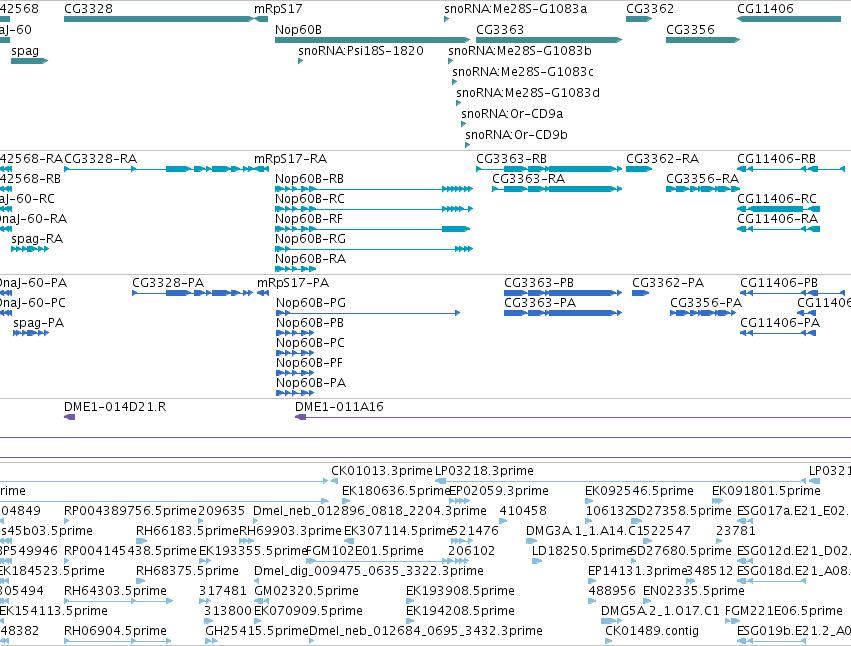Select the snoRNA:Or-CD9b feature

point(468,144)
